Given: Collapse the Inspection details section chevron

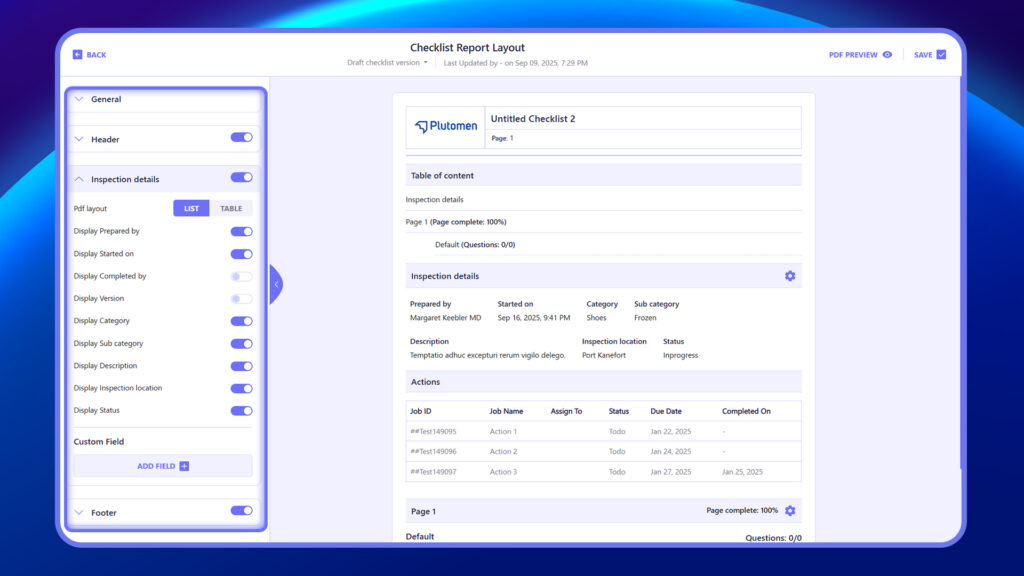Looking at the screenshot, I should [79, 179].
